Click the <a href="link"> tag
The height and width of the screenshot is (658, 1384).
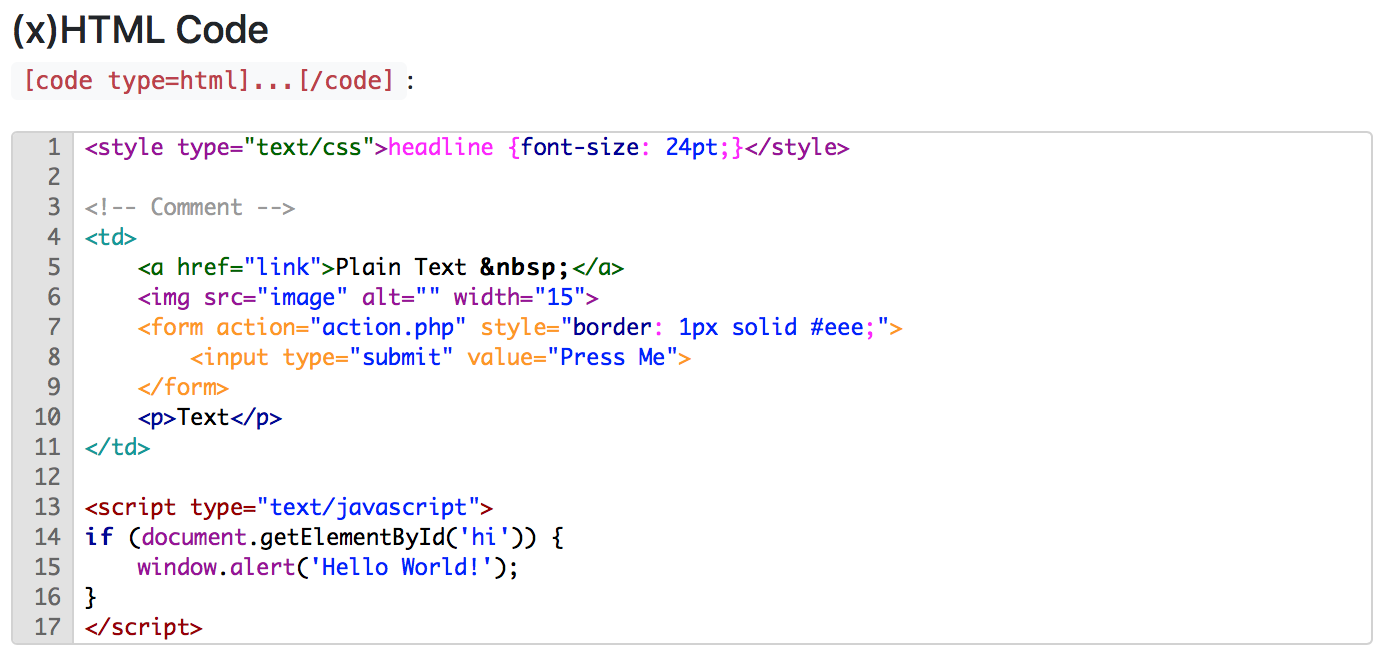(236, 268)
